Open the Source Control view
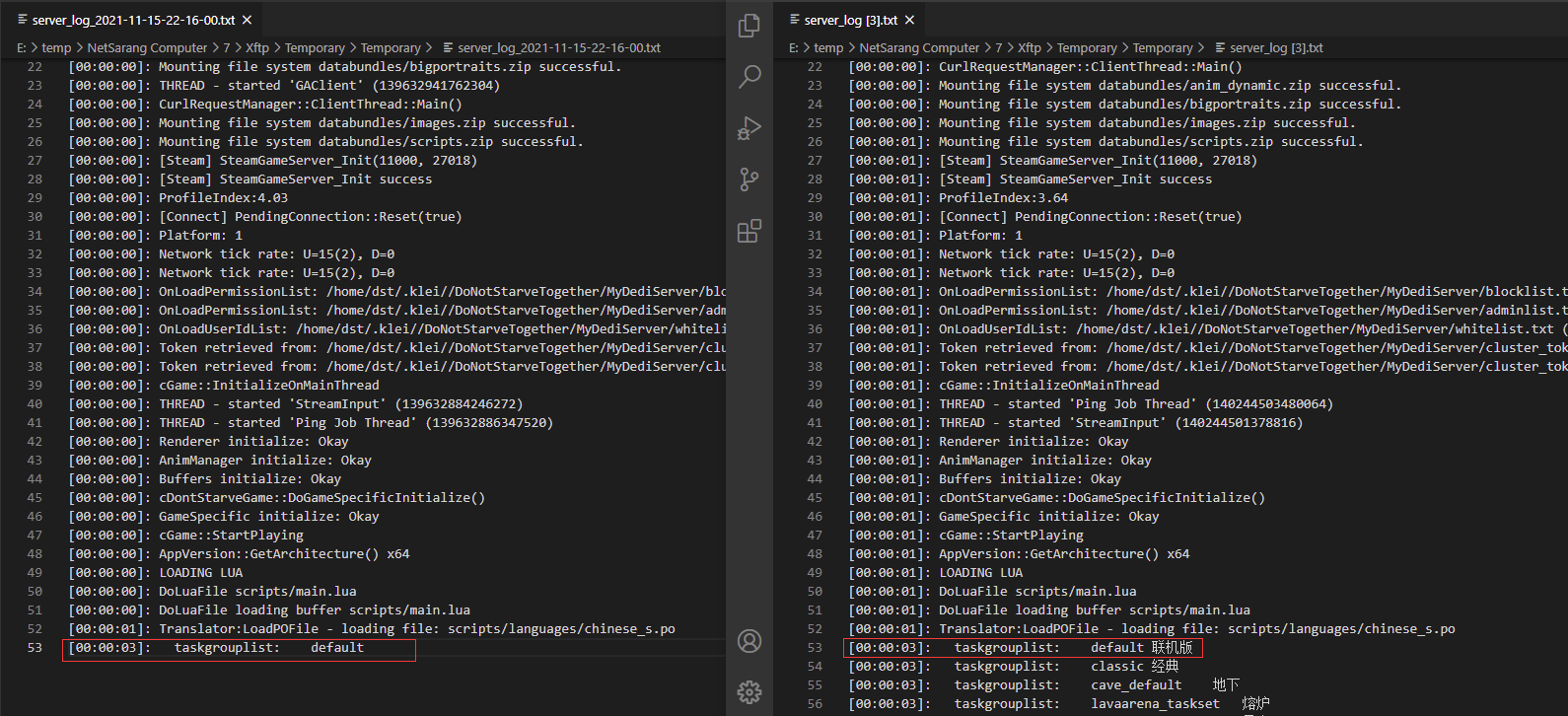The image size is (1568, 716). (x=749, y=179)
